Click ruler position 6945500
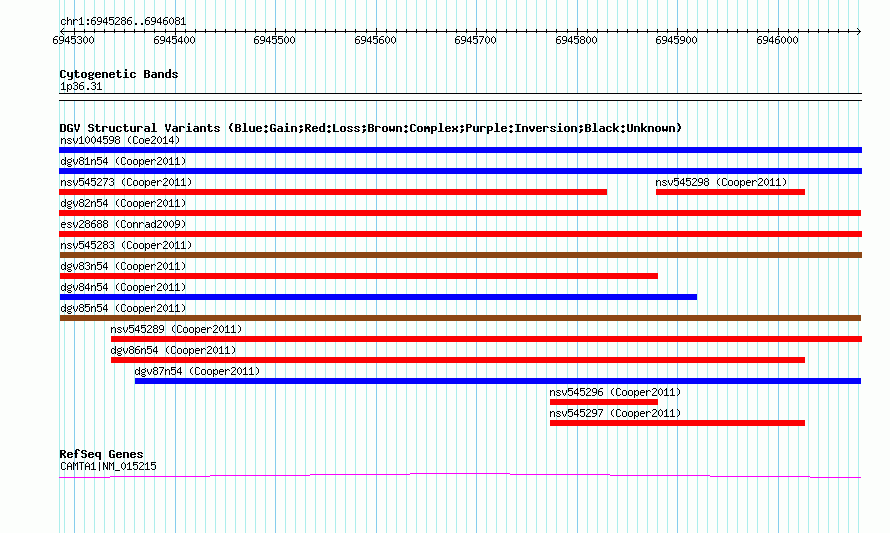This screenshot has width=890, height=533. (x=275, y=40)
